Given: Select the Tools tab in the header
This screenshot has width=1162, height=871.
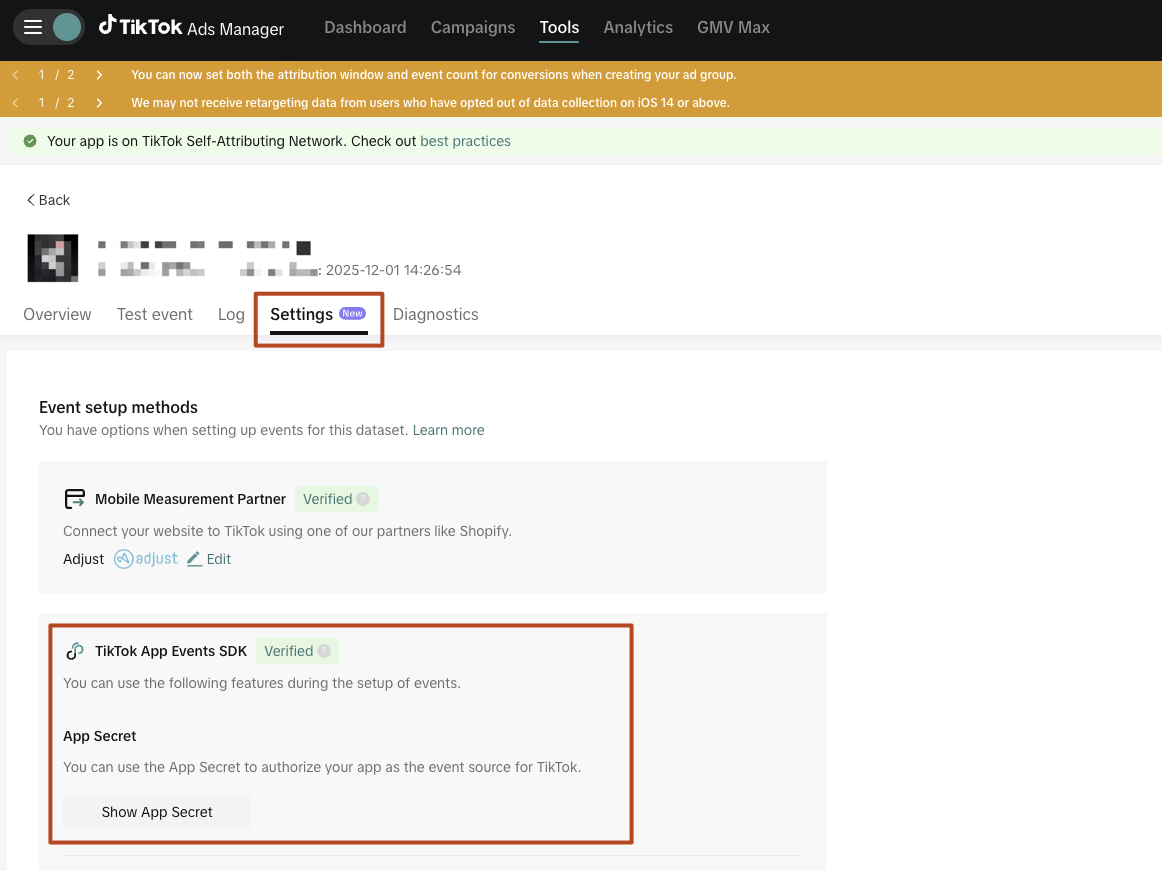Looking at the screenshot, I should click(x=560, y=27).
